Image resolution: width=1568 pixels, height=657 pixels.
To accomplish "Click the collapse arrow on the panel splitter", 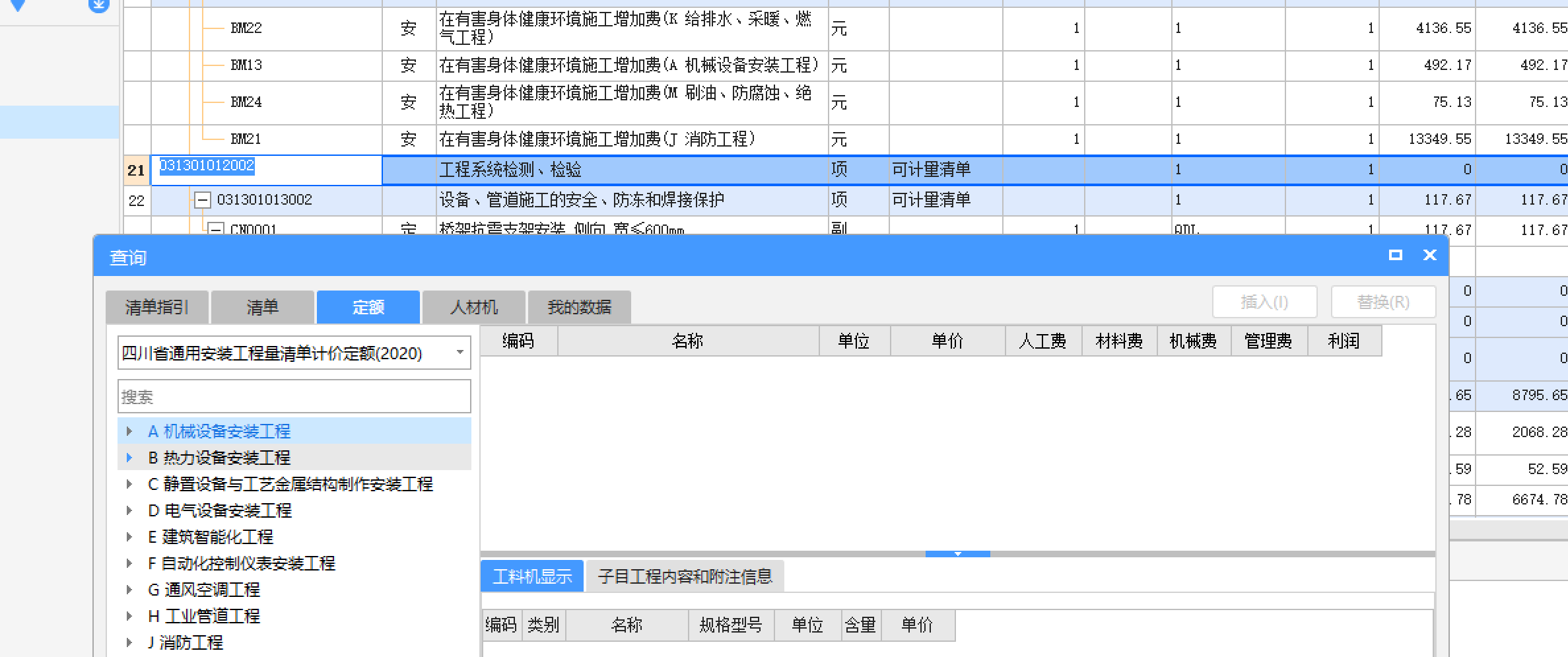I will pyautogui.click(x=957, y=554).
